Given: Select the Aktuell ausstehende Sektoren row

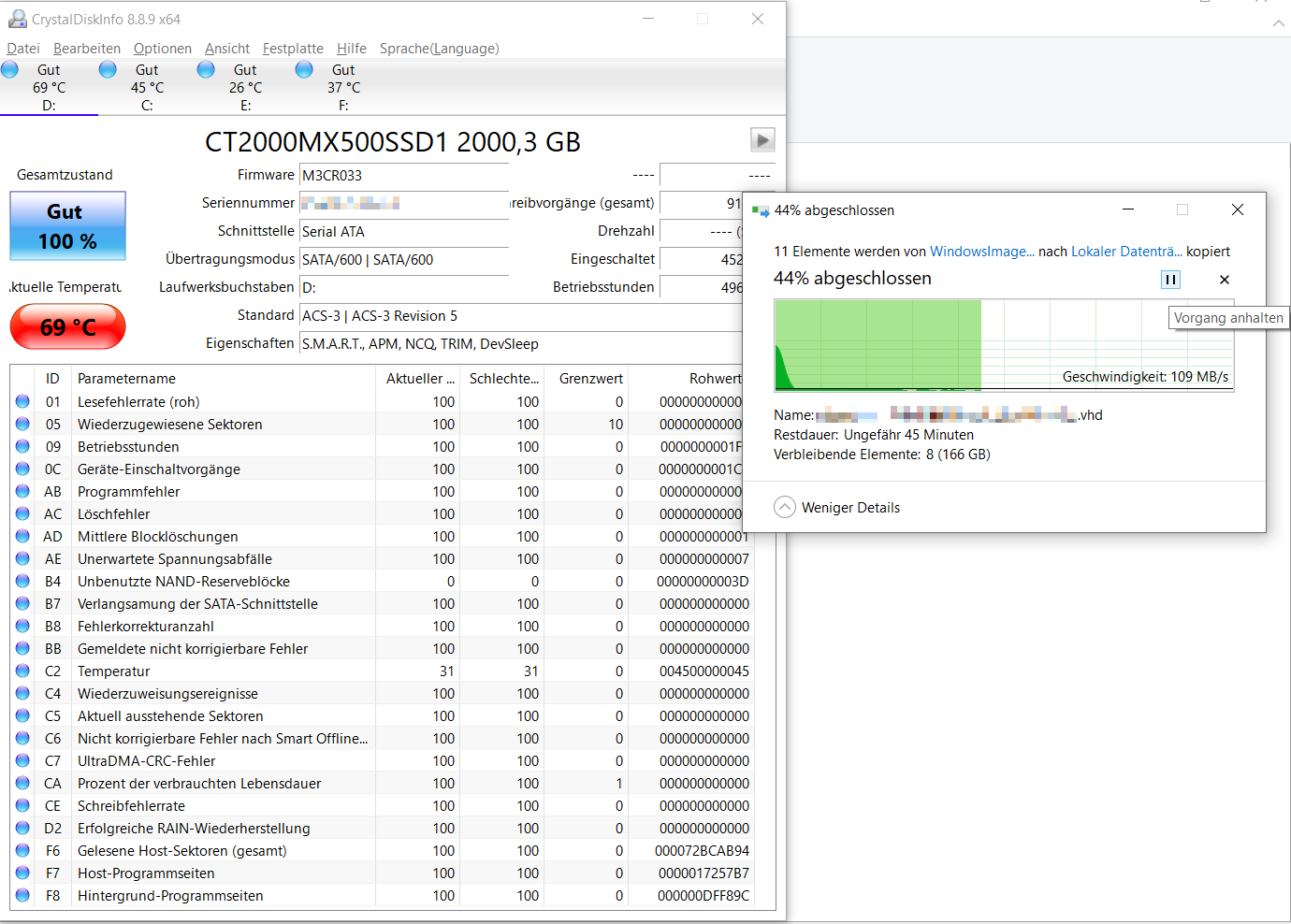Looking at the screenshot, I should [x=382, y=715].
